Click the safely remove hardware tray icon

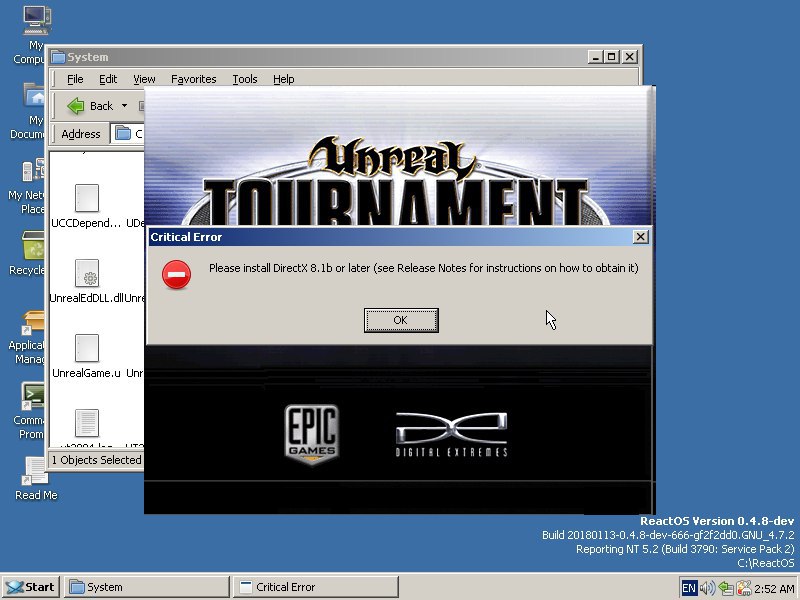726,588
